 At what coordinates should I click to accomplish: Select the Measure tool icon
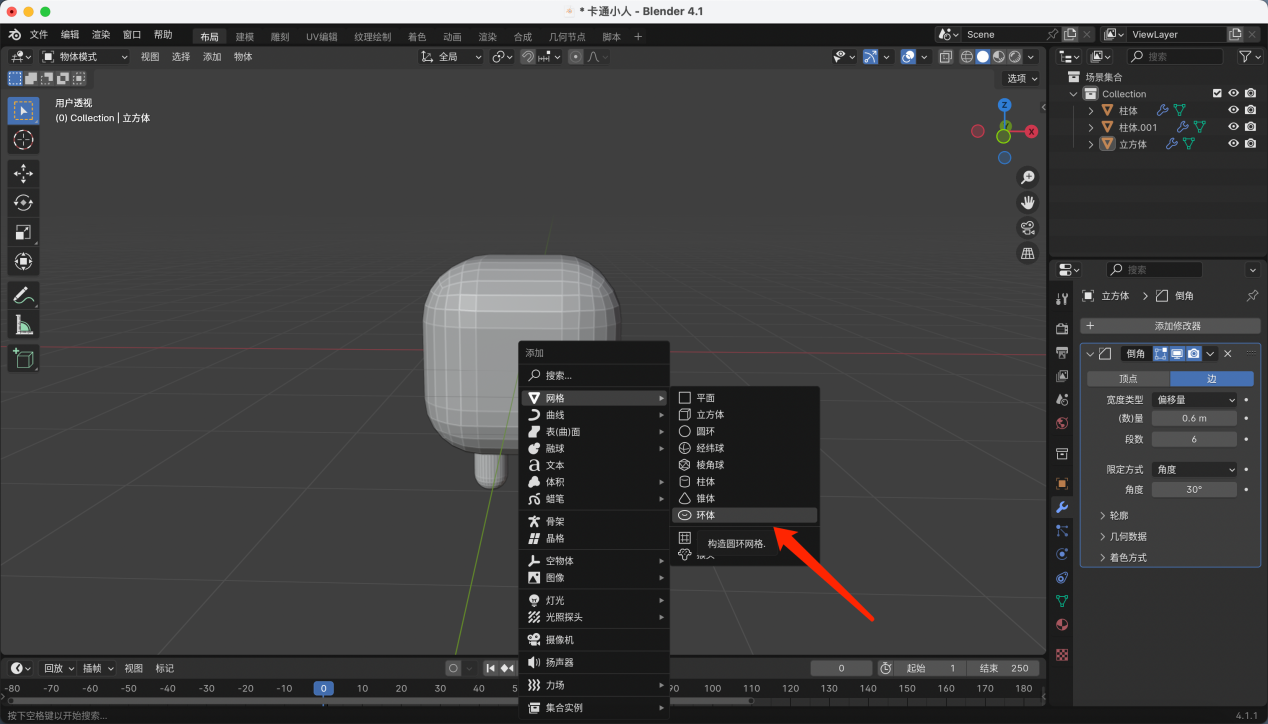(x=24, y=325)
